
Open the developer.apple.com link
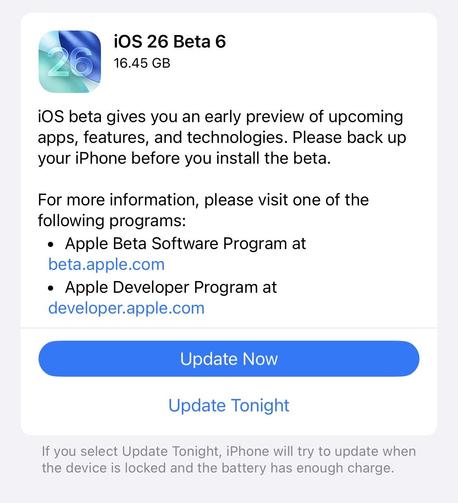pos(126,308)
